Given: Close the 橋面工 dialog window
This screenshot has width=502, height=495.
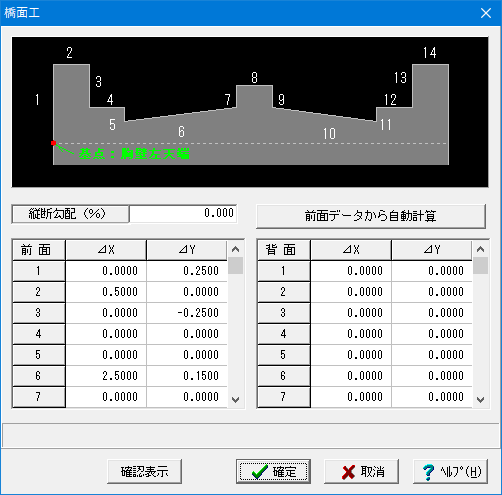Looking at the screenshot, I should coord(486,13).
